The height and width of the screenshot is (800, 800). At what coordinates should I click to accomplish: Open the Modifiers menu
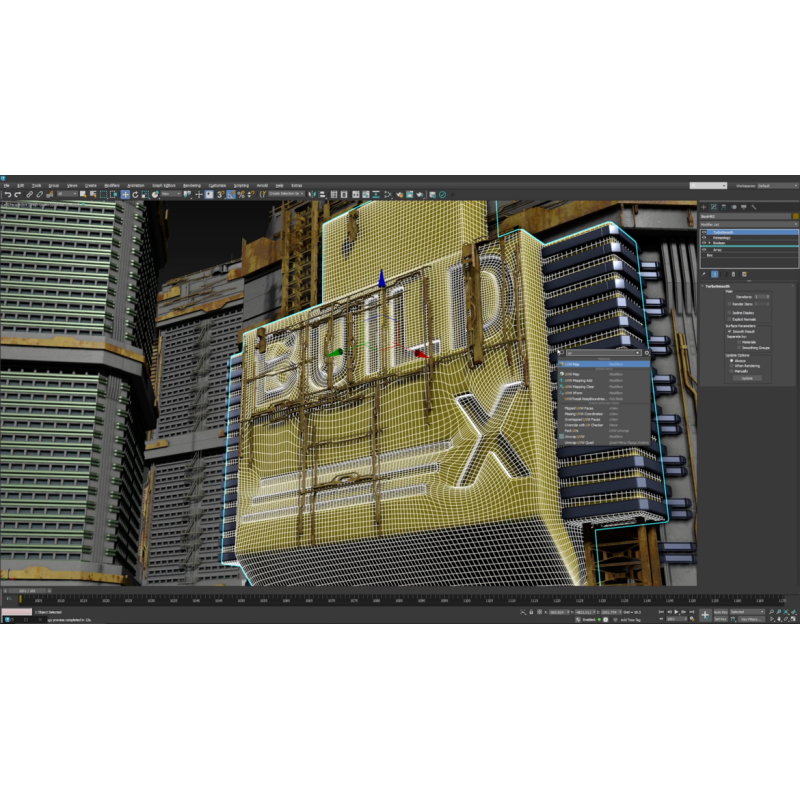pyautogui.click(x=111, y=185)
